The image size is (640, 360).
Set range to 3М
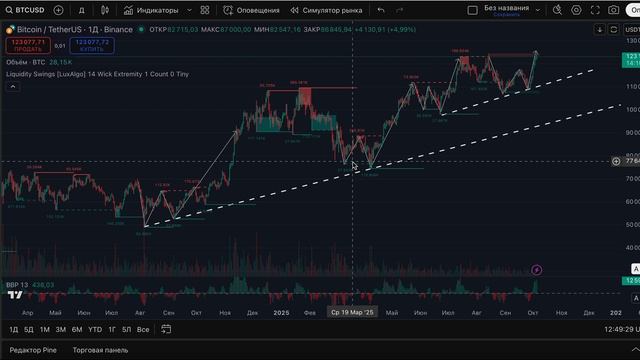pos(61,329)
